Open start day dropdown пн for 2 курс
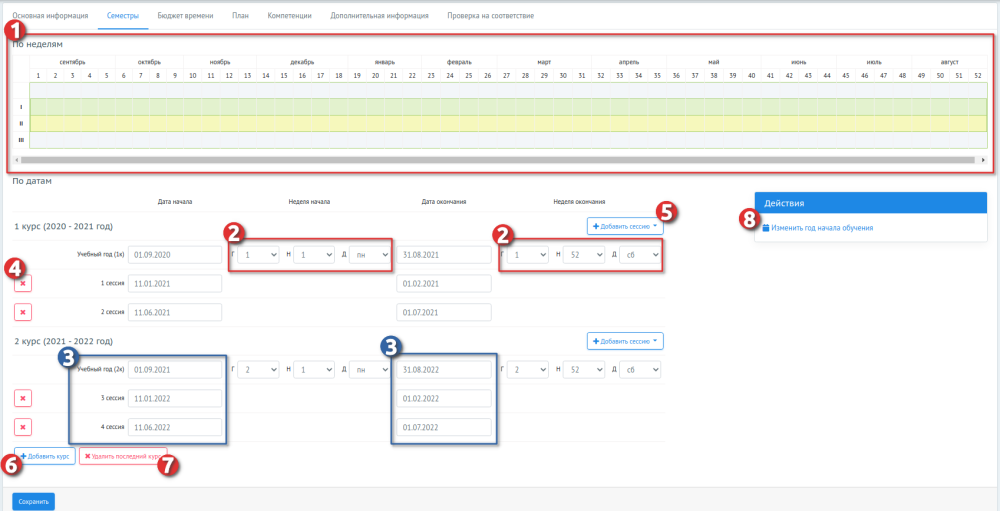 [370, 369]
